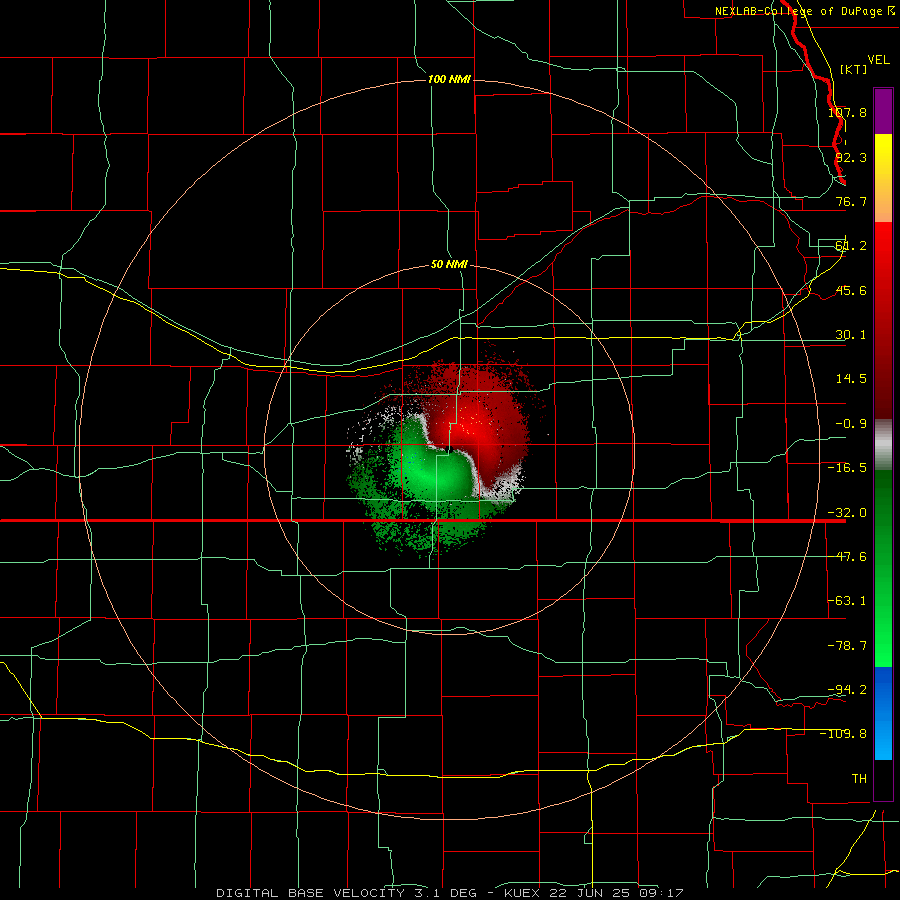Viewport: 900px width, 900px height.
Task: Click the TH threshold label
Action: [x=859, y=779]
